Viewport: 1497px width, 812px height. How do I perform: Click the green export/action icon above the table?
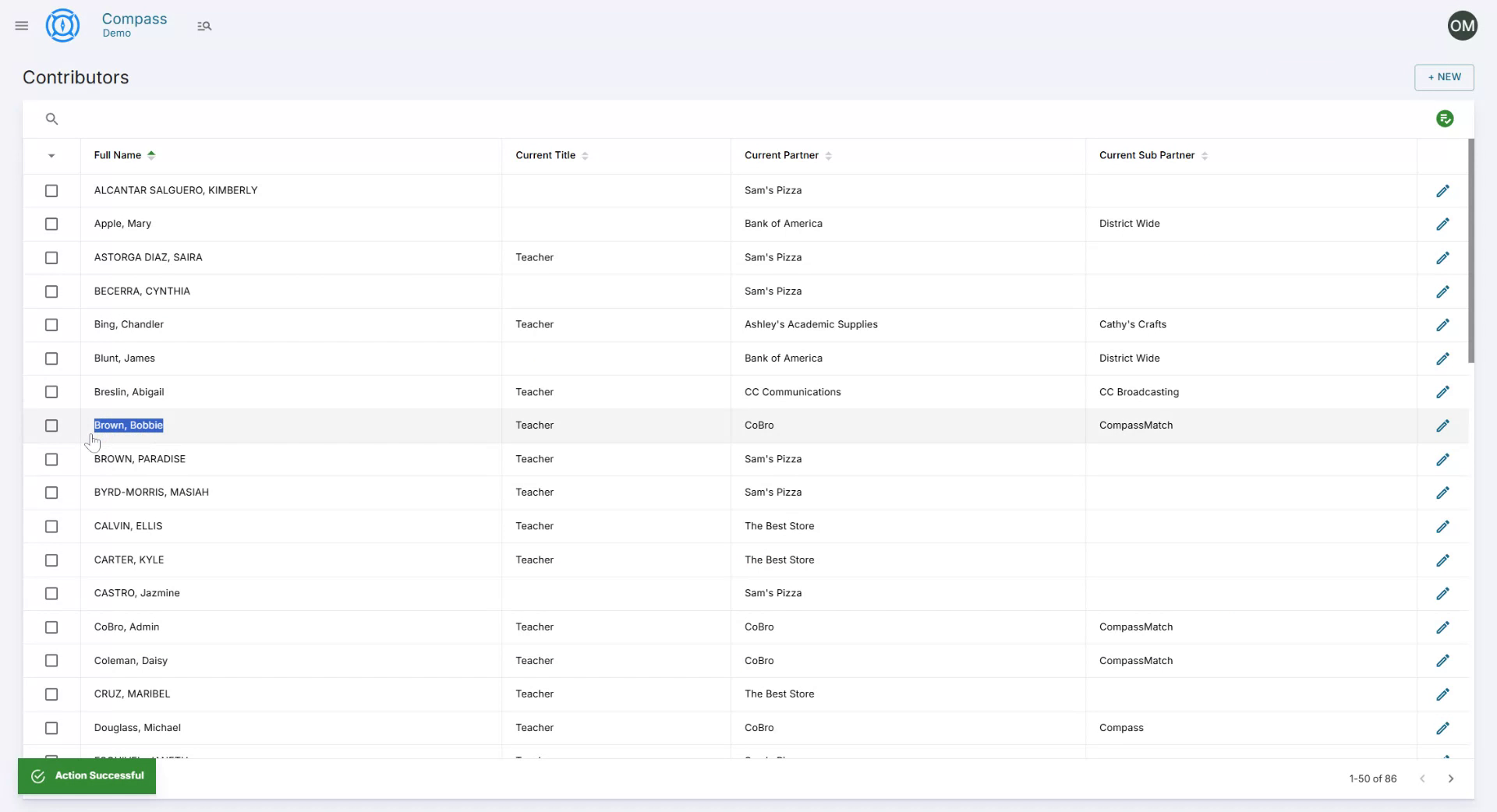1445,118
